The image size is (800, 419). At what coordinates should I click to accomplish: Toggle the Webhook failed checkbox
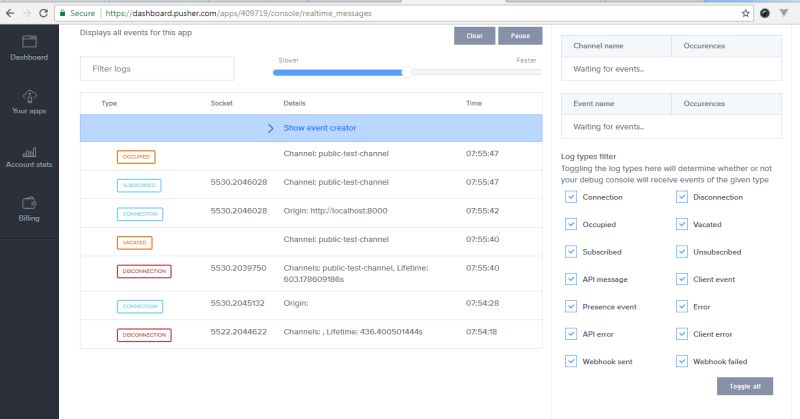point(682,361)
